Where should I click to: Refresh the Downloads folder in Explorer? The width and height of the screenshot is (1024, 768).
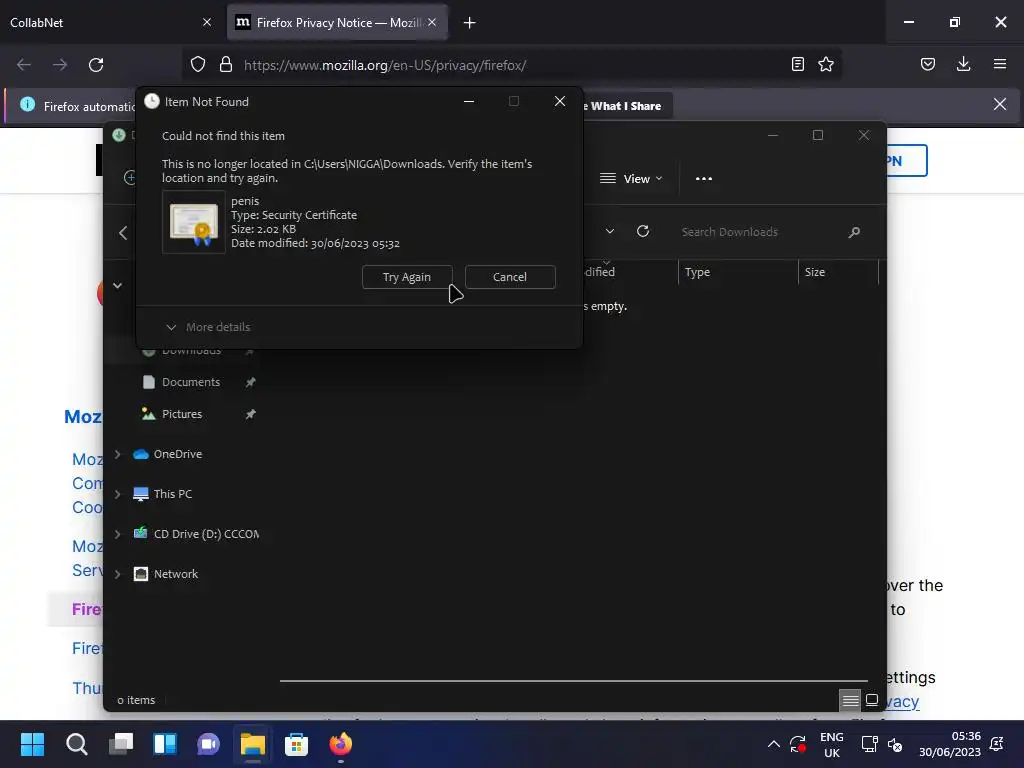pyautogui.click(x=643, y=231)
